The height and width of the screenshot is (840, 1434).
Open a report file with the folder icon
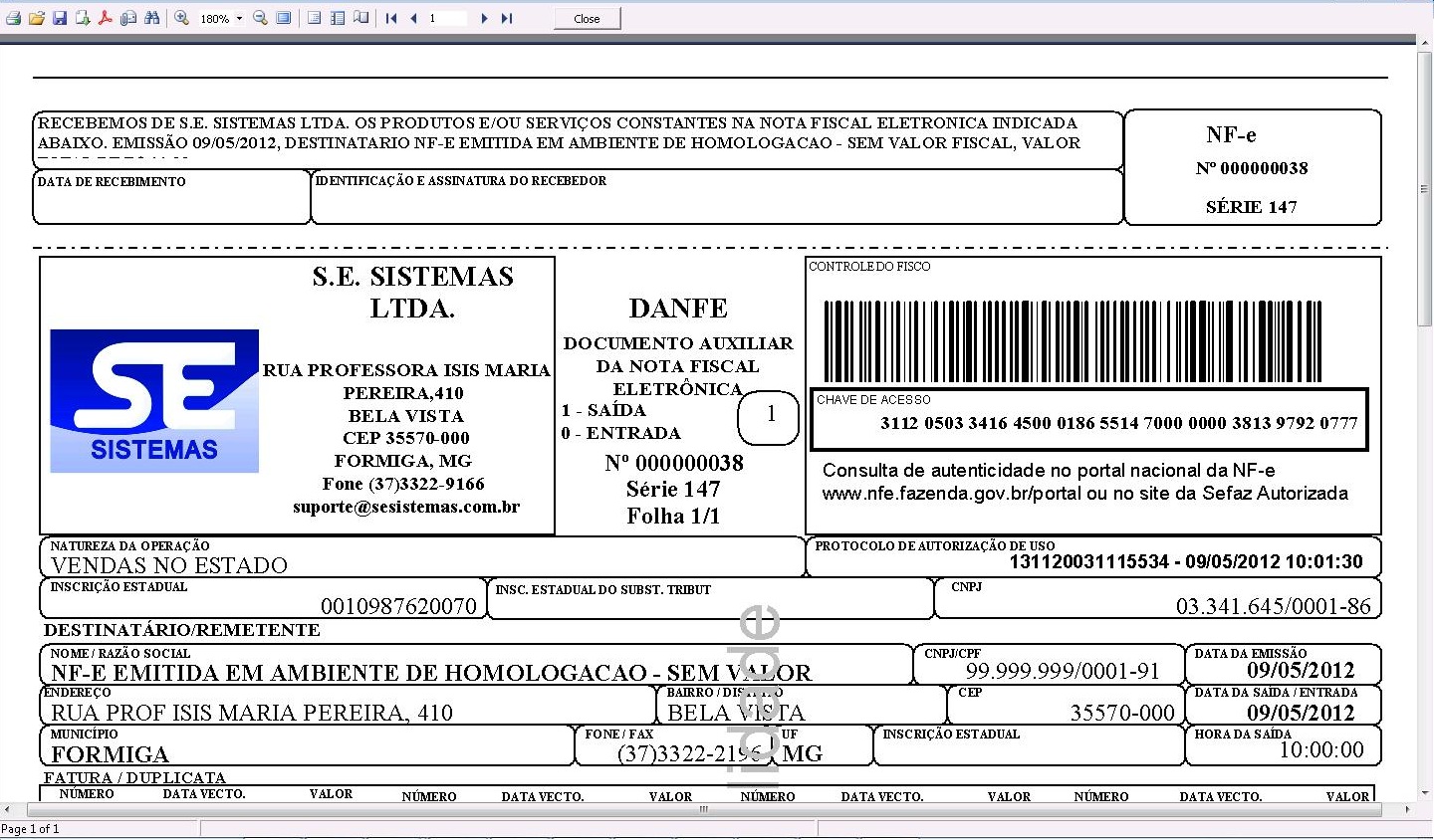click(x=36, y=18)
